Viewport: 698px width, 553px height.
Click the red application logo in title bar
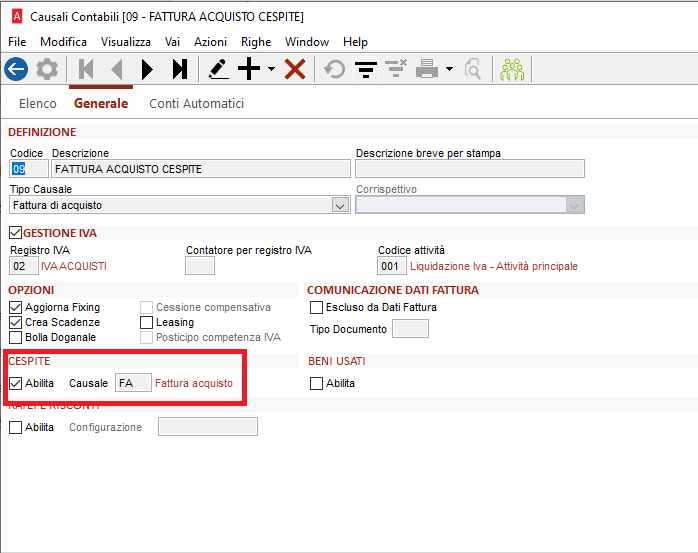[x=17, y=16]
